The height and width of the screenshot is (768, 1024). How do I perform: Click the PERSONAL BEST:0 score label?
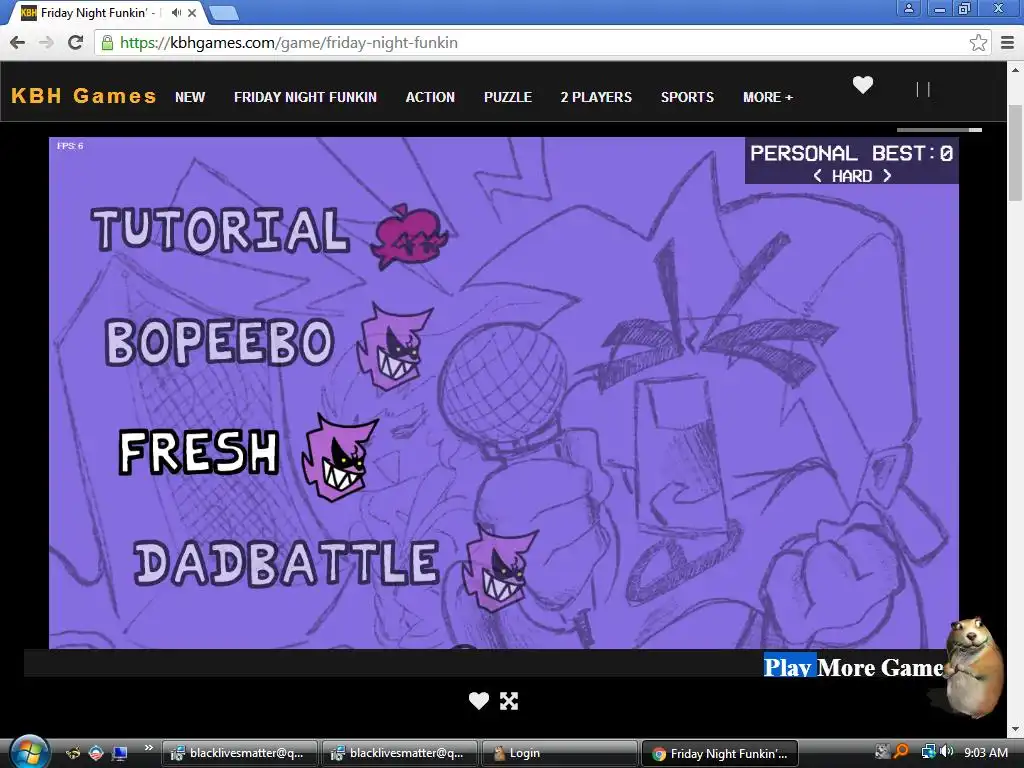click(x=851, y=153)
